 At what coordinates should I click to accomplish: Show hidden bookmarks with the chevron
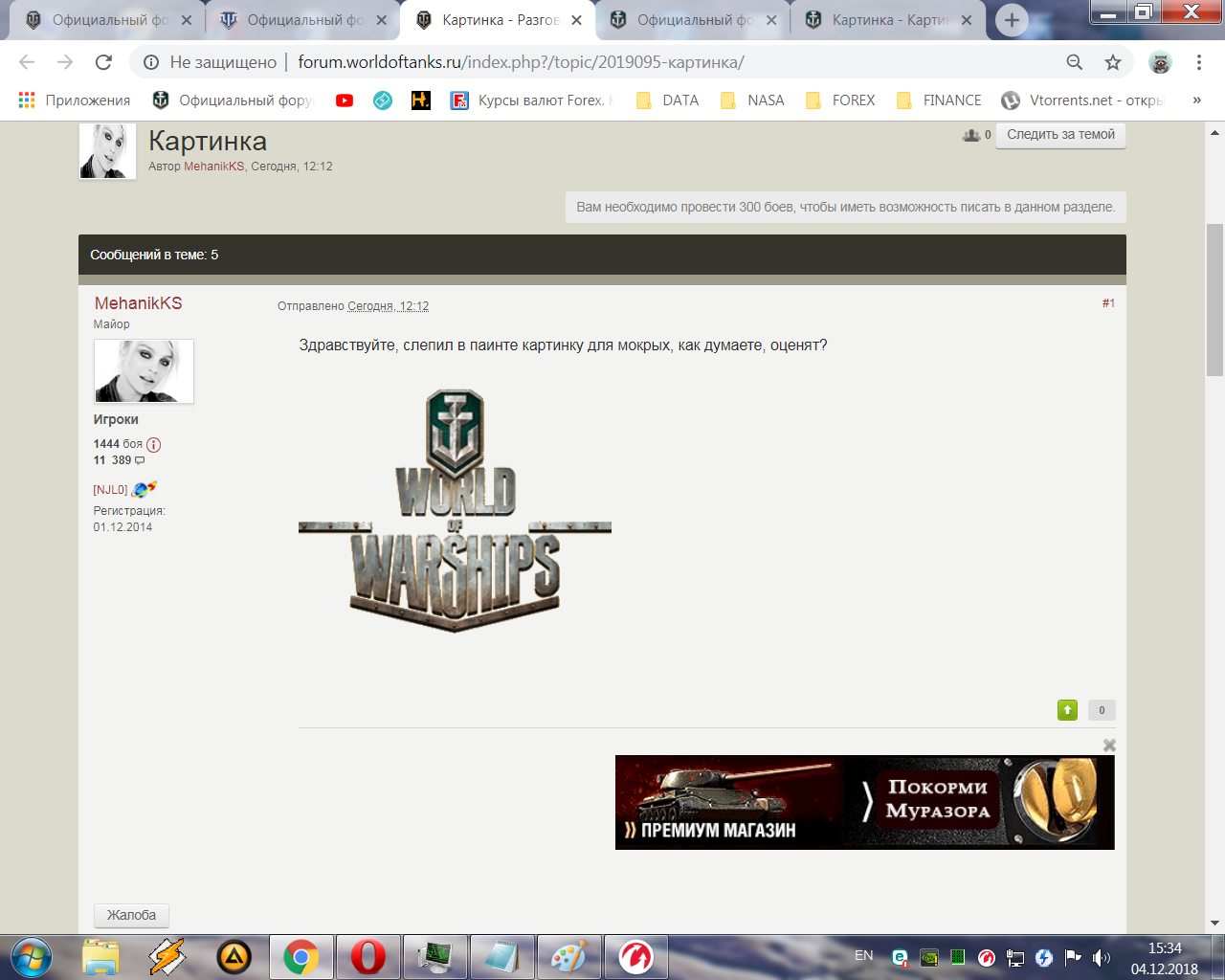click(x=1196, y=100)
